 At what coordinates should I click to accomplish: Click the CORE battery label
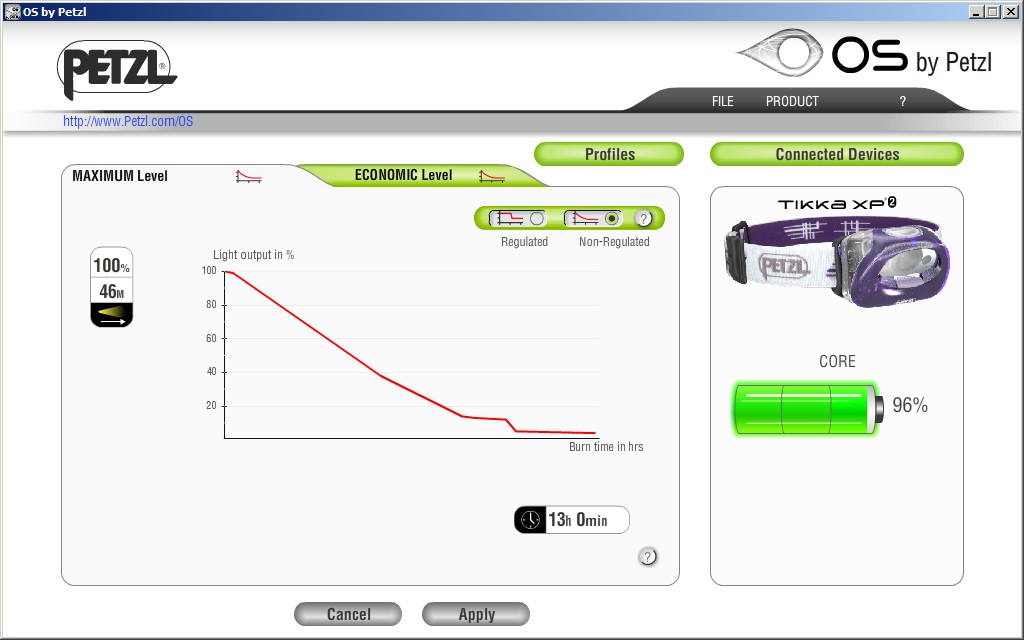(837, 361)
